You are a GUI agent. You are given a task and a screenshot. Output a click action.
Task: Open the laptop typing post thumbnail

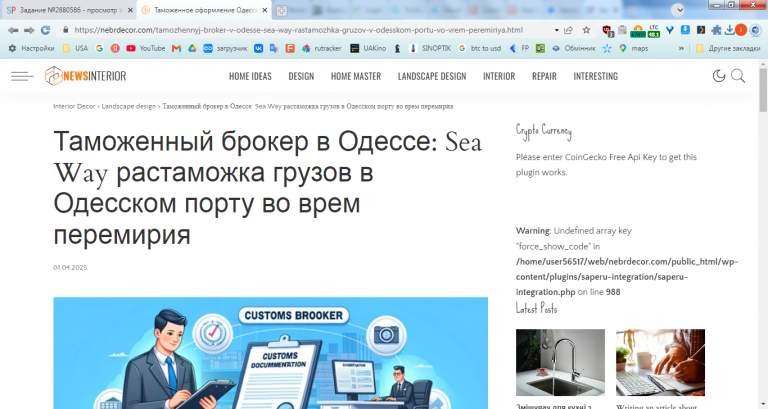tap(660, 362)
